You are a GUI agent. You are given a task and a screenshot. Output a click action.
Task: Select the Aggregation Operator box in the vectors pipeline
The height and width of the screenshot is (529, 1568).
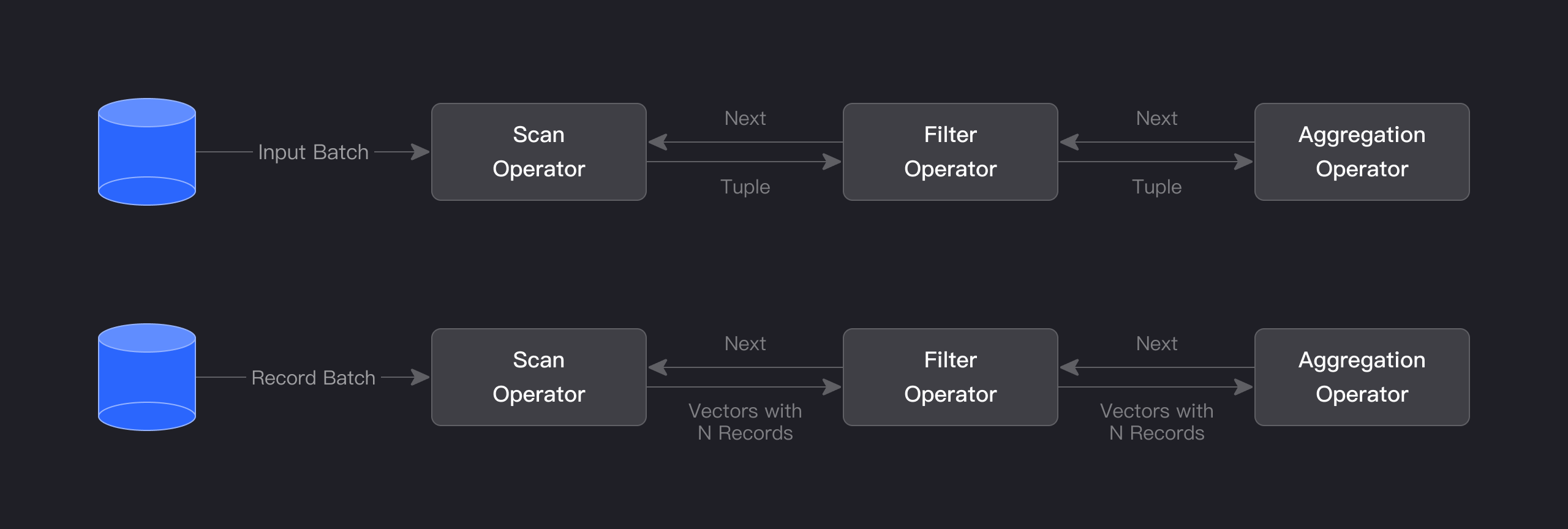click(1362, 377)
